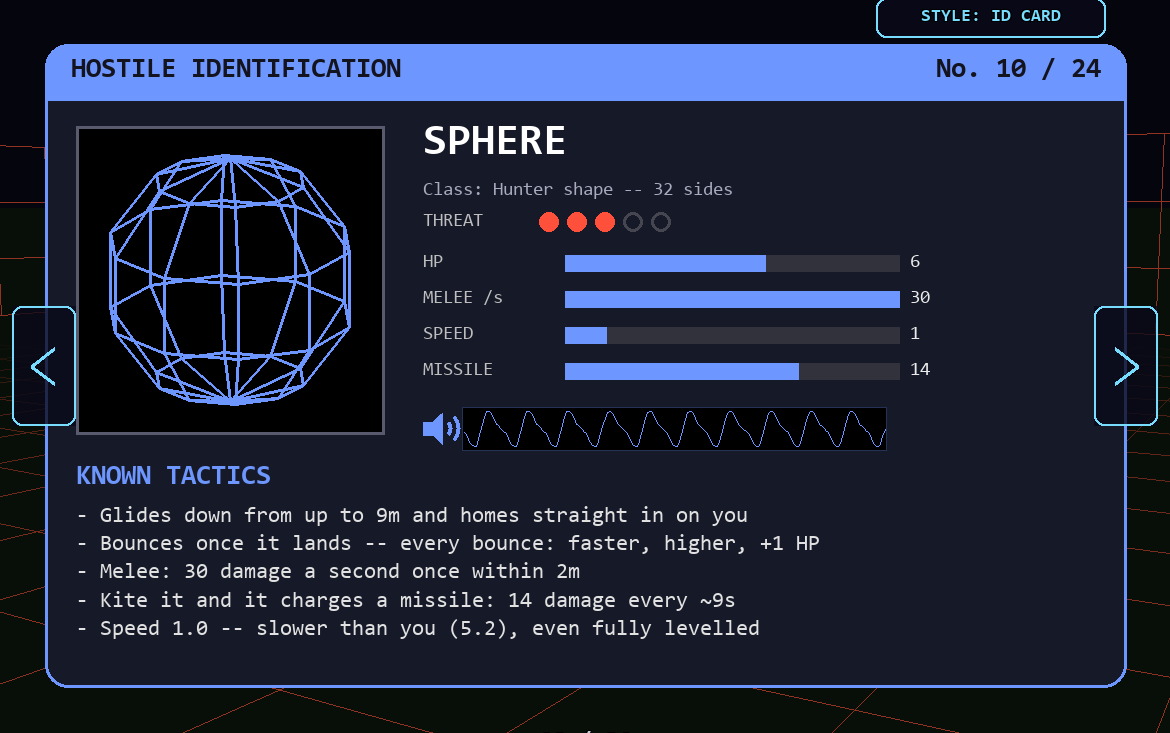Click the missile value '14'

coord(920,369)
